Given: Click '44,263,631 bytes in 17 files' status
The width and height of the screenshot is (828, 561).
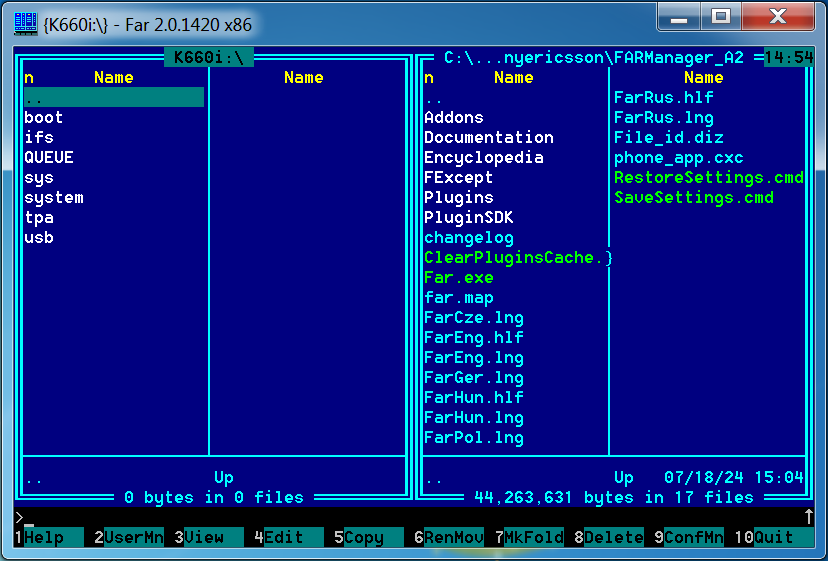Looking at the screenshot, I should click(614, 498).
